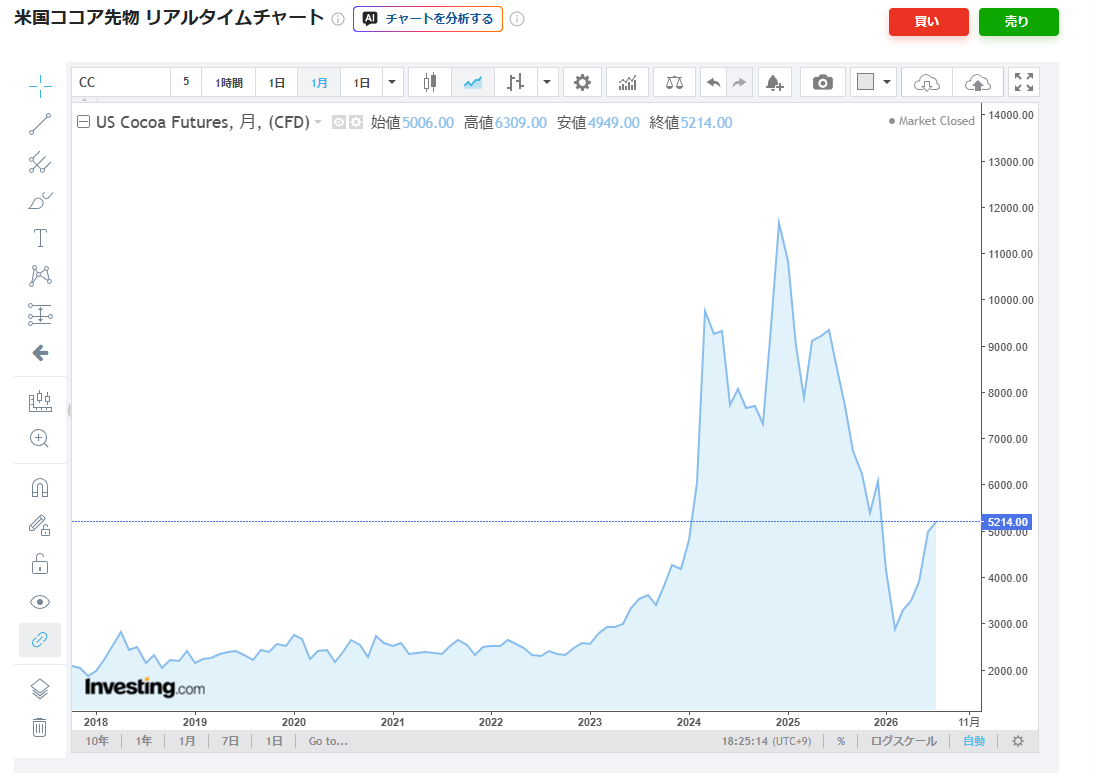The height and width of the screenshot is (775, 1094).
Task: Toggle hide all drawings eye icon
Action: [40, 602]
